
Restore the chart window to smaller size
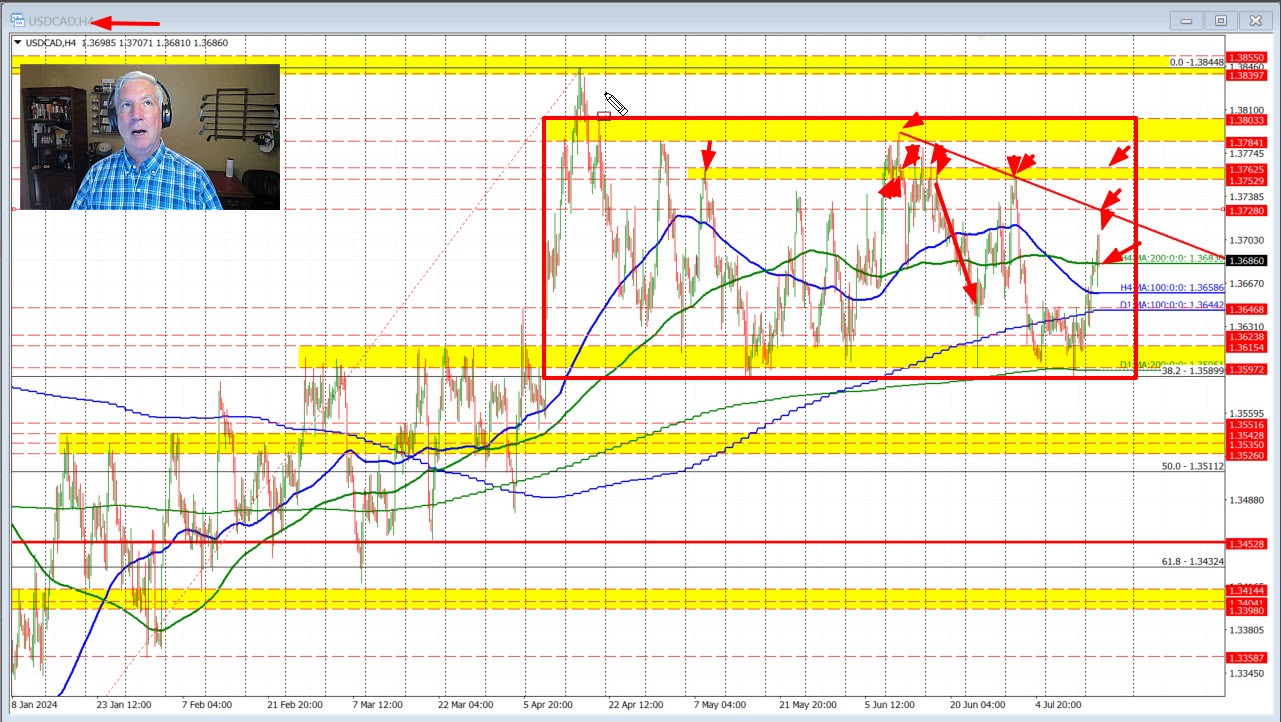1220,20
